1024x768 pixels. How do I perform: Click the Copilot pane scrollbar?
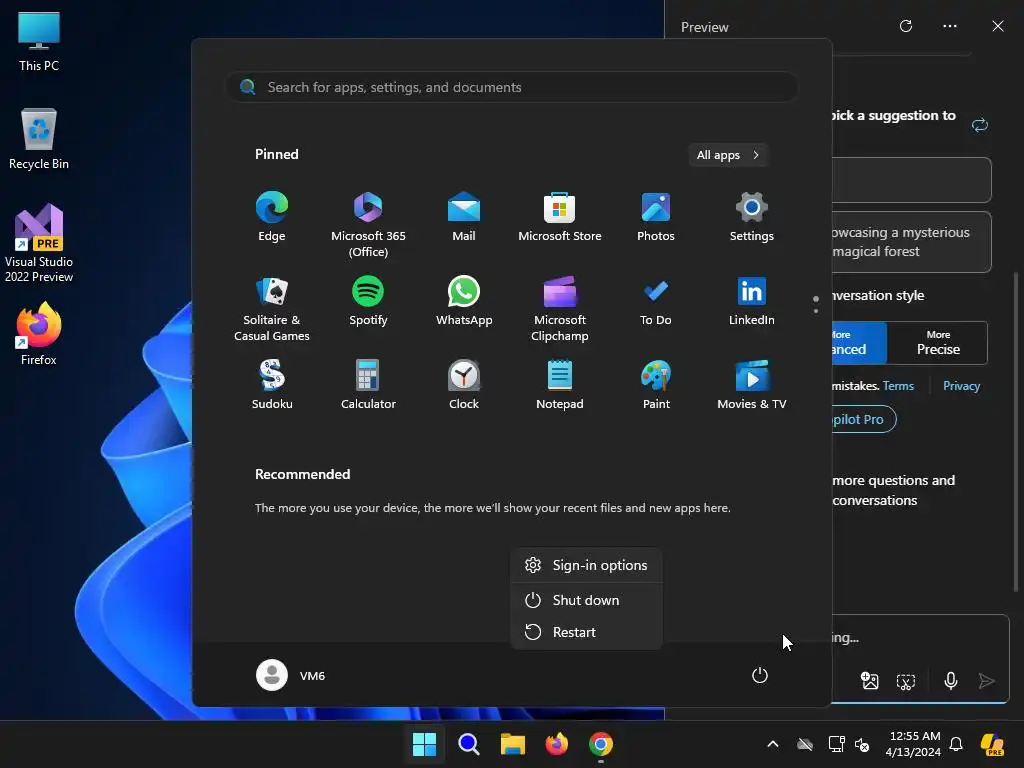(x=1016, y=432)
